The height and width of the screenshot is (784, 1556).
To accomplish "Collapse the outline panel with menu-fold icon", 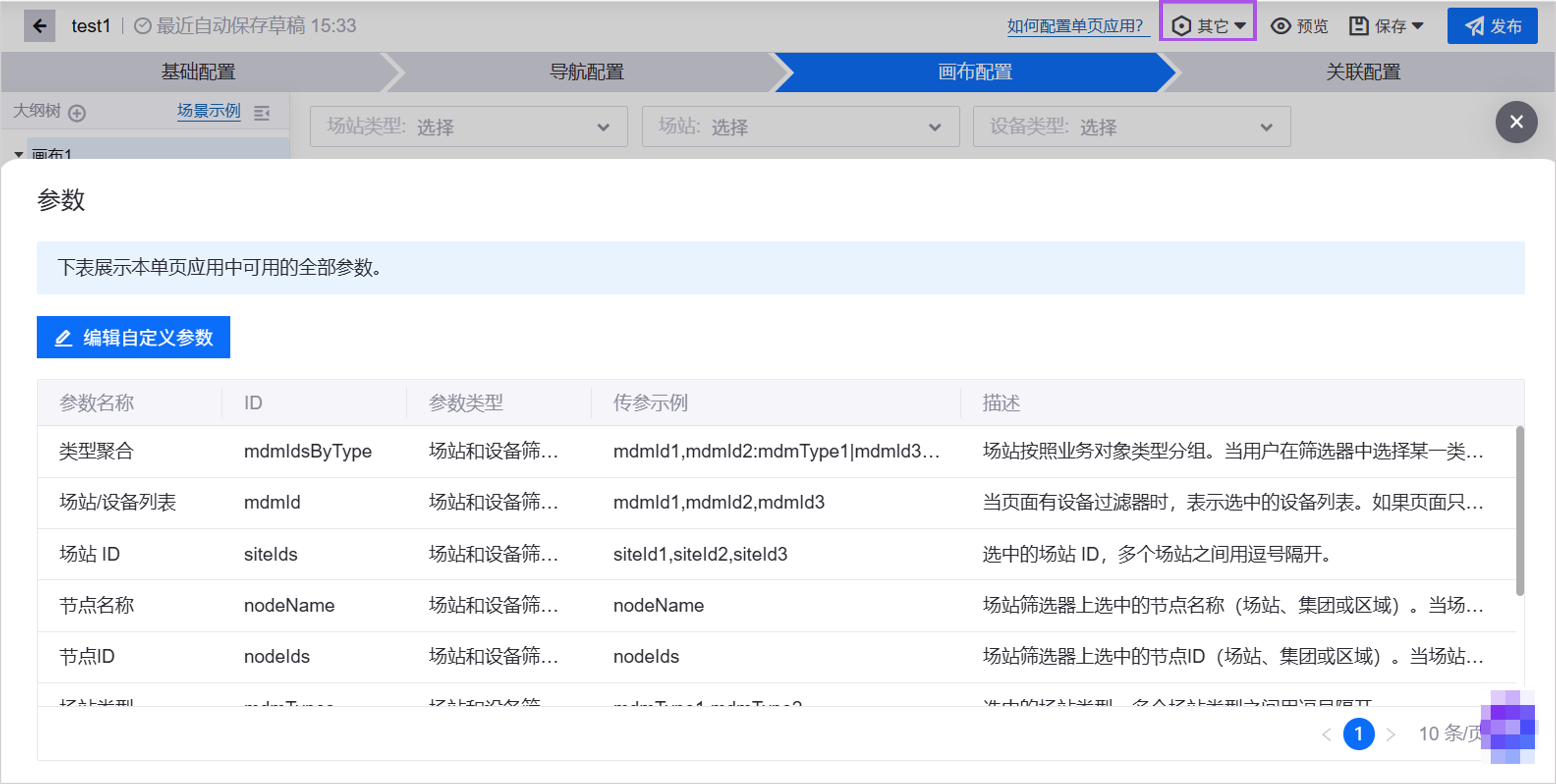I will pos(262,113).
